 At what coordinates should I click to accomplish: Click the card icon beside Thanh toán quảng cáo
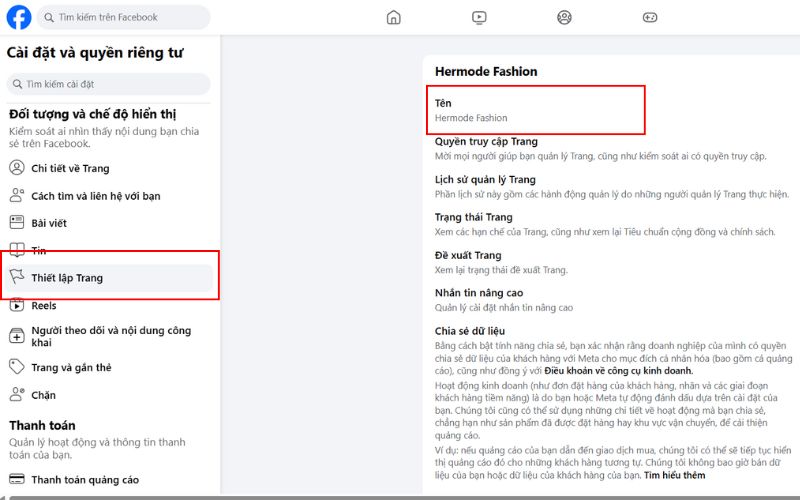[x=17, y=480]
